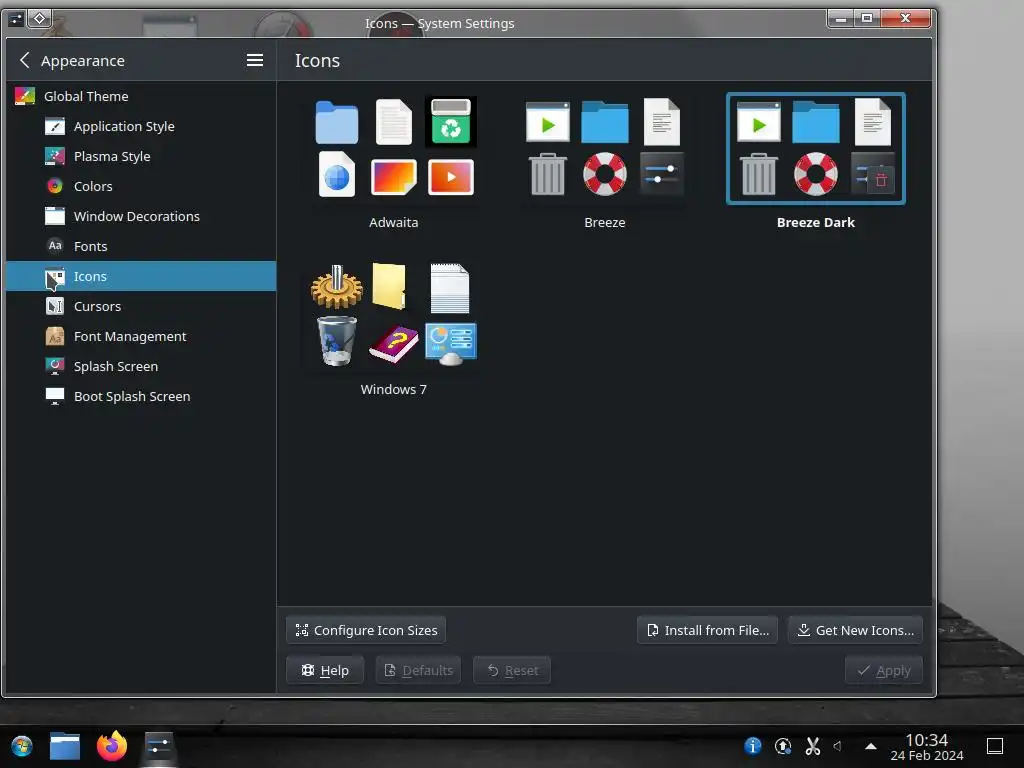Click the blue info tray icon
The width and height of the screenshot is (1024, 768).
(753, 746)
